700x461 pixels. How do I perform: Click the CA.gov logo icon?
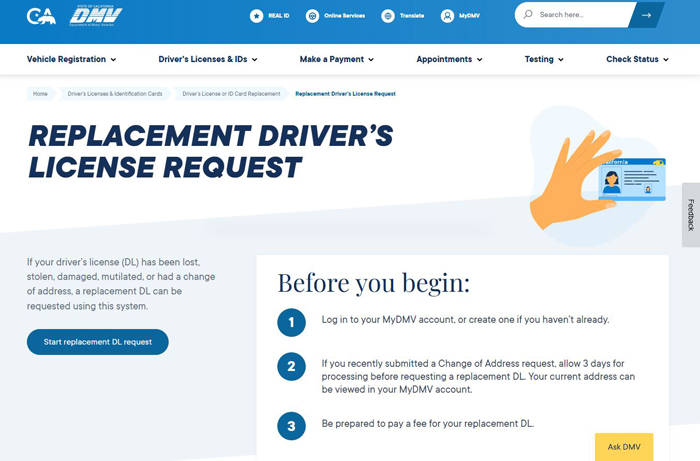(x=41, y=16)
